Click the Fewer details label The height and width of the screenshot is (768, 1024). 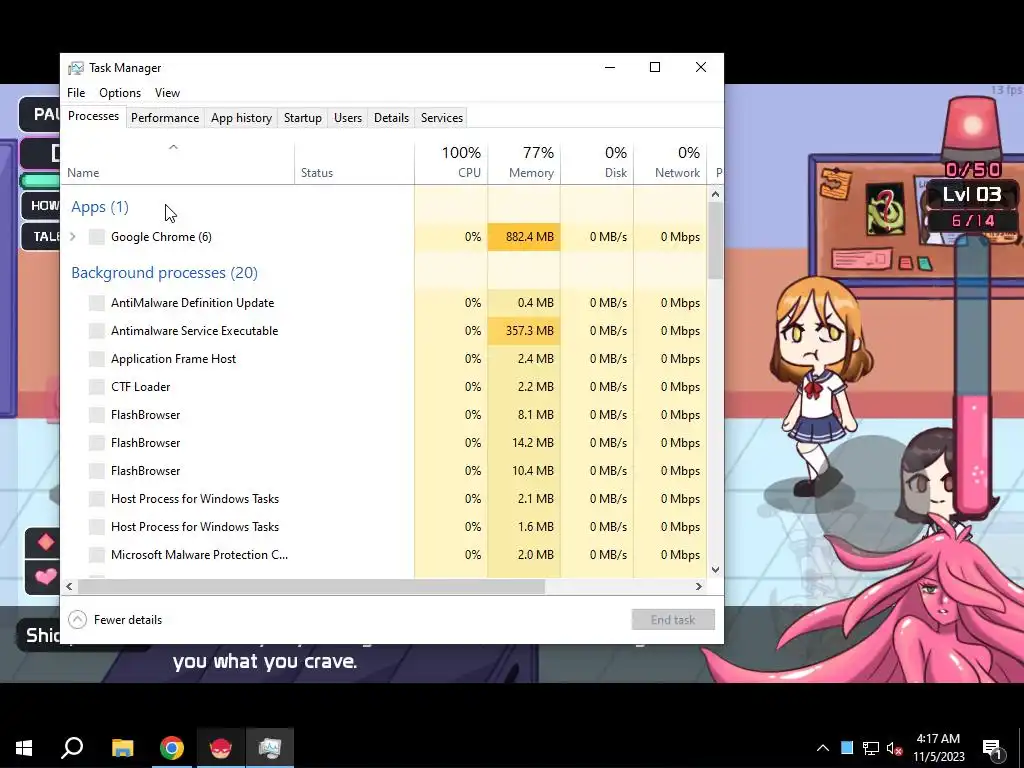pos(128,620)
